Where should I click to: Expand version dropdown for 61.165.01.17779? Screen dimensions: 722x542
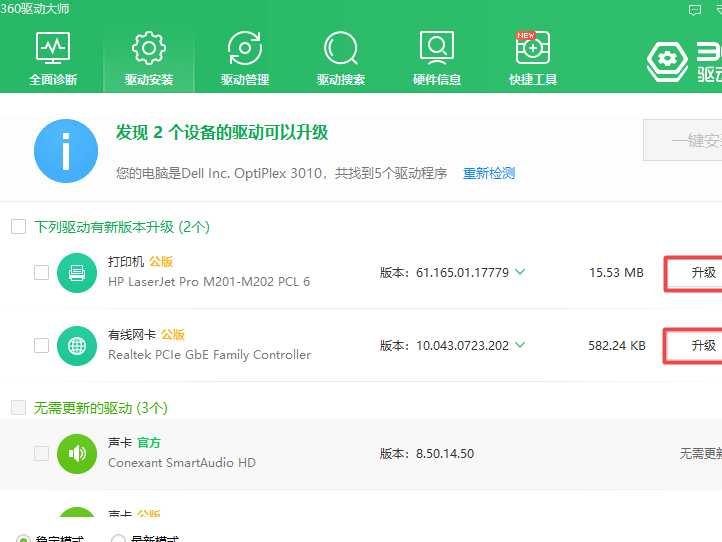coord(520,272)
